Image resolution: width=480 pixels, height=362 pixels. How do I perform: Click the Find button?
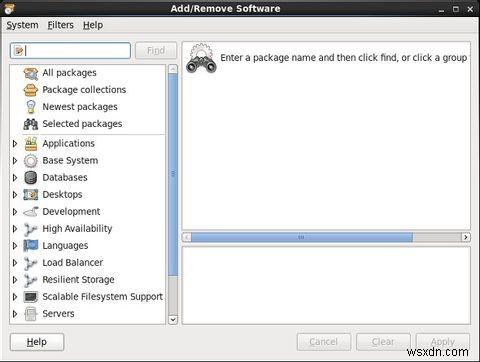(x=156, y=51)
